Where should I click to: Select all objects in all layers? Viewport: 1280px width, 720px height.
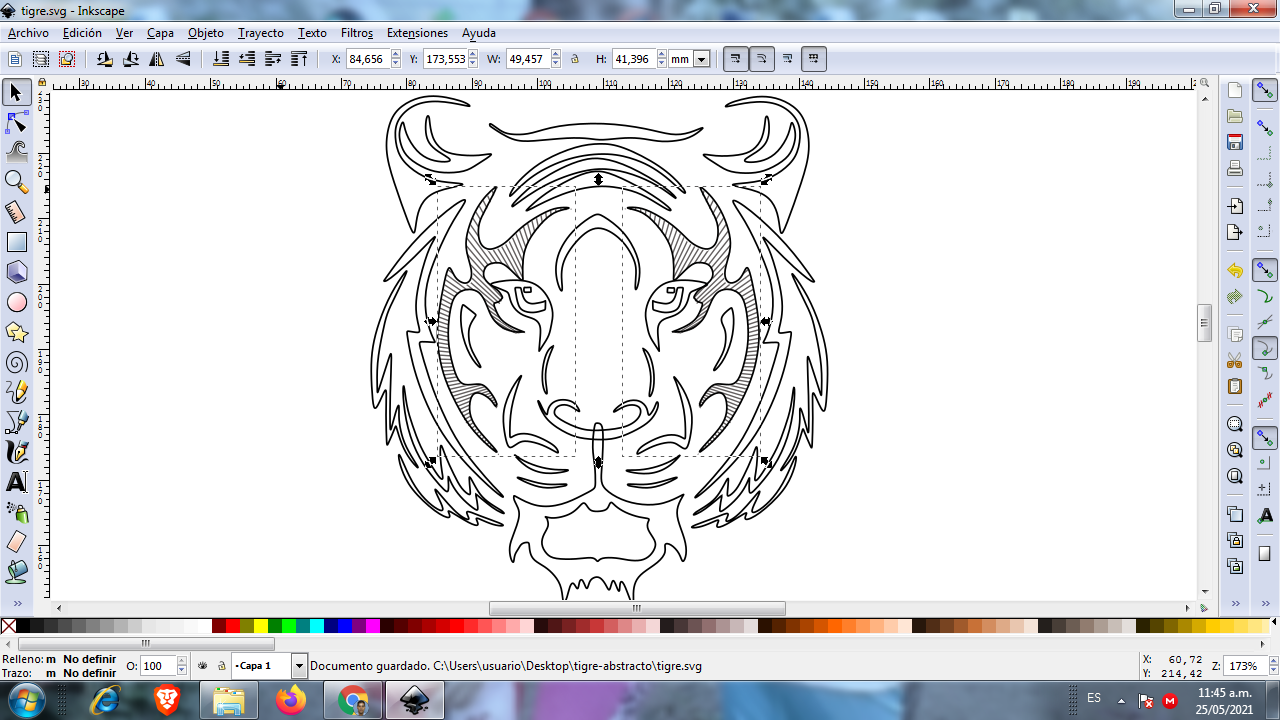pos(40,59)
